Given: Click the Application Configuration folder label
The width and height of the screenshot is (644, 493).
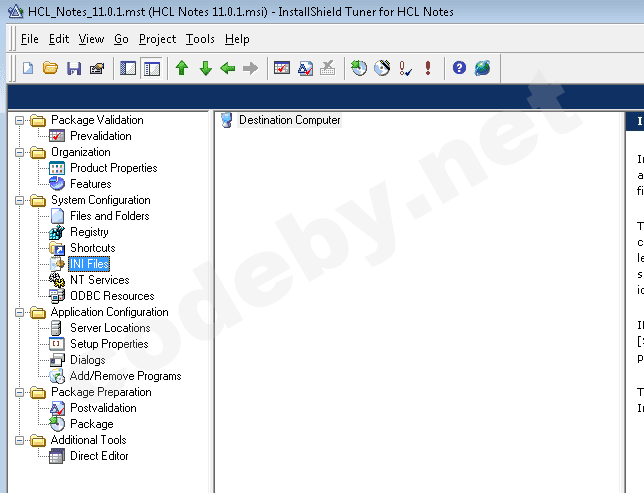Looking at the screenshot, I should [110, 313].
